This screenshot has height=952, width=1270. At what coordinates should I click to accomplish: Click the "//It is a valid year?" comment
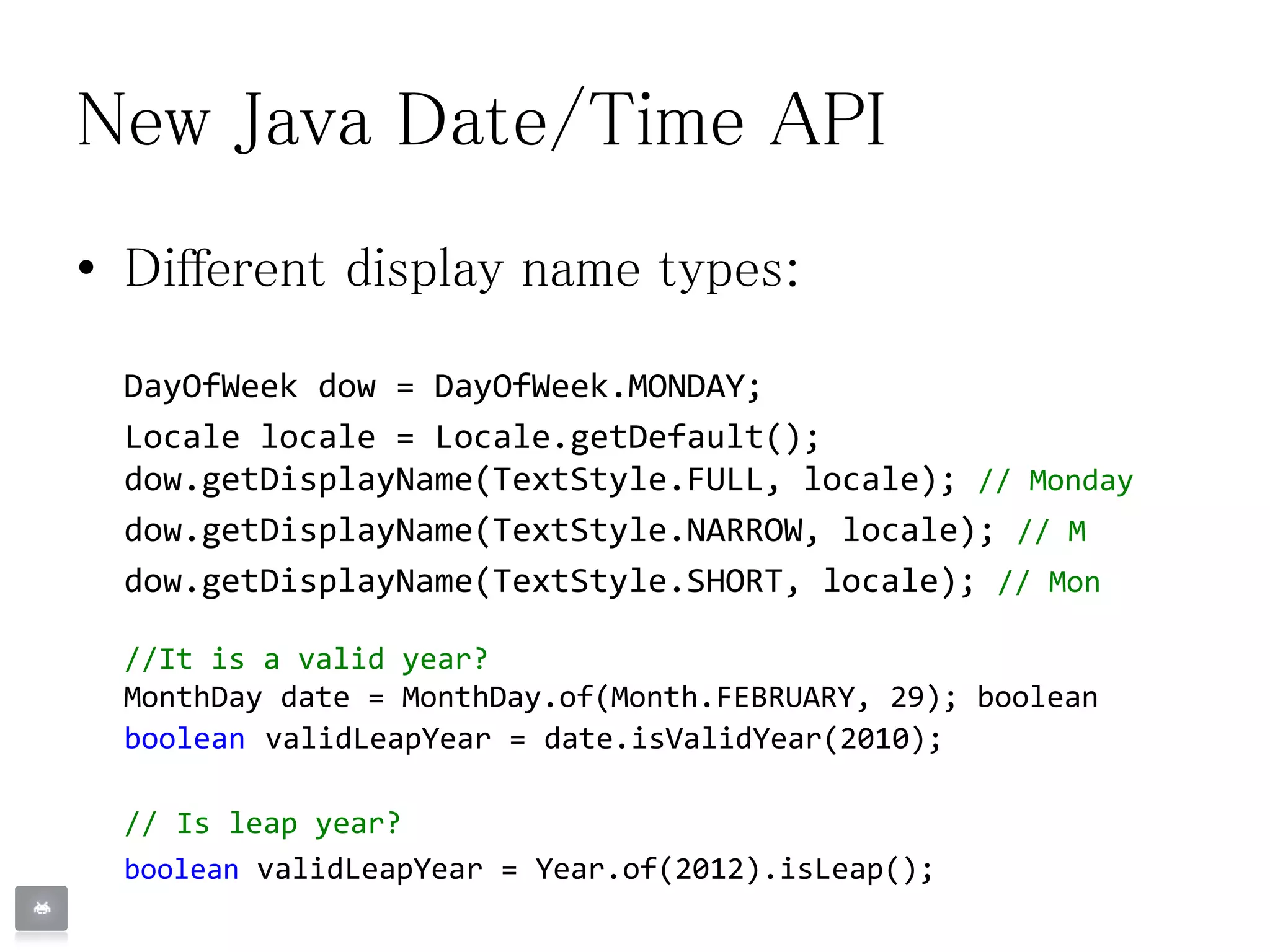pos(306,659)
